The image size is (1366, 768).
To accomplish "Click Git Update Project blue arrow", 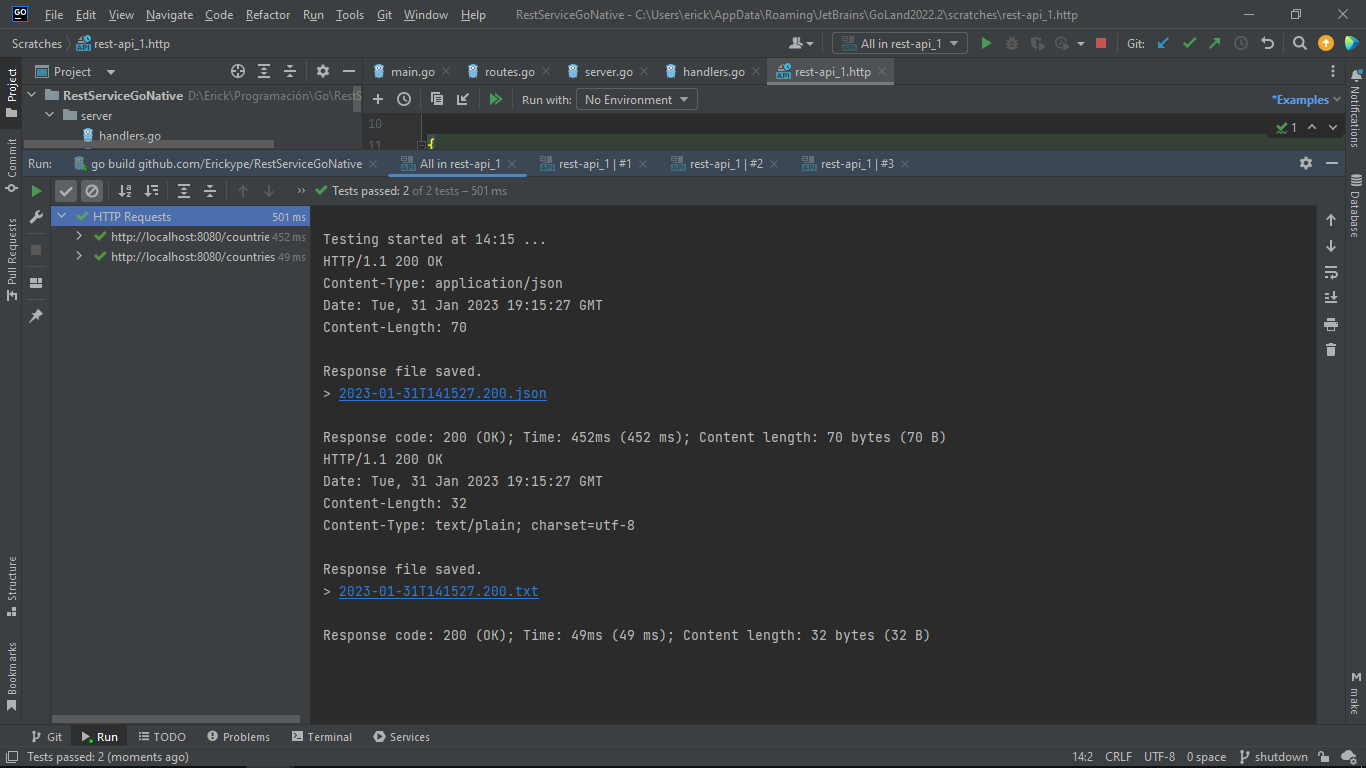I will pos(1163,43).
